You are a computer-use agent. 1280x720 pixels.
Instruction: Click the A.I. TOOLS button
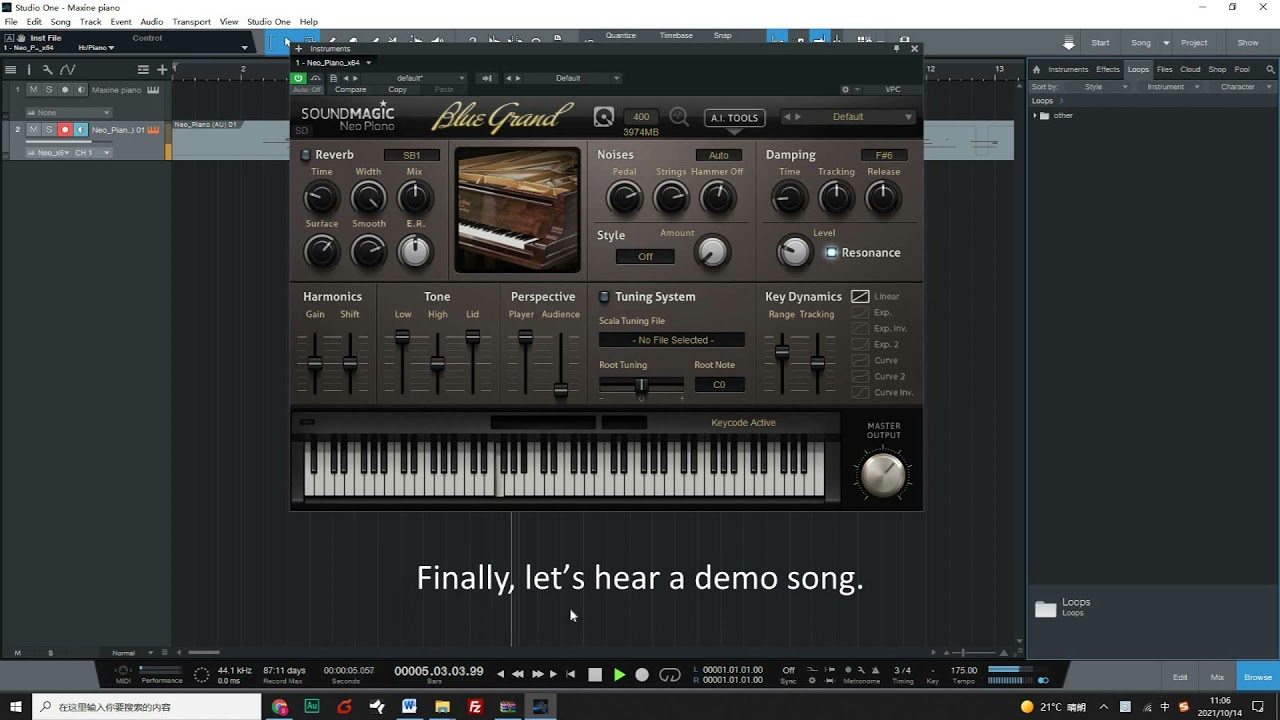pos(735,118)
